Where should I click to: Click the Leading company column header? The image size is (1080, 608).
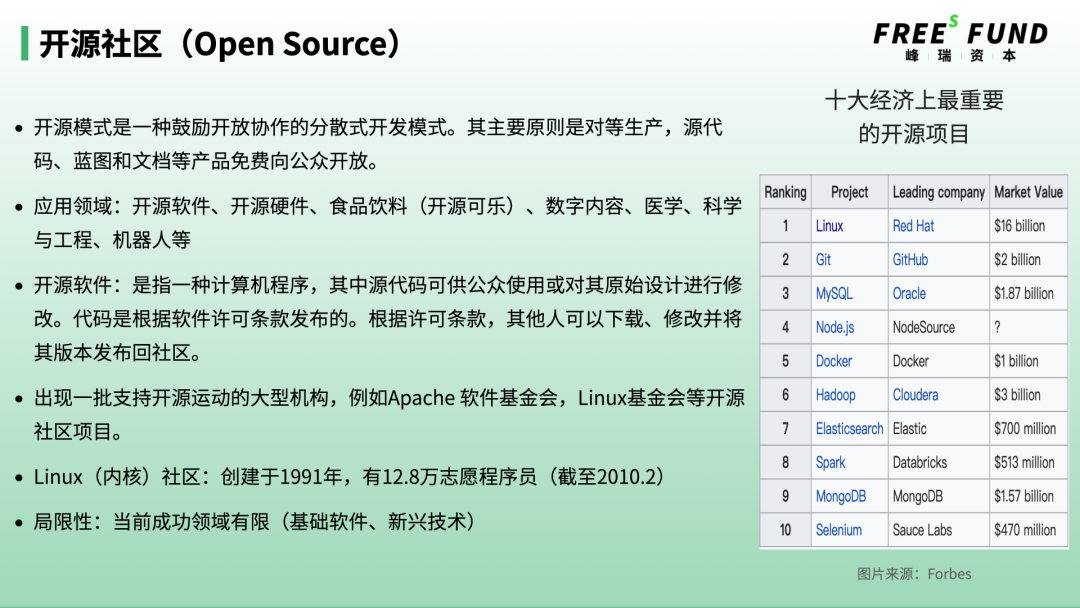(938, 192)
